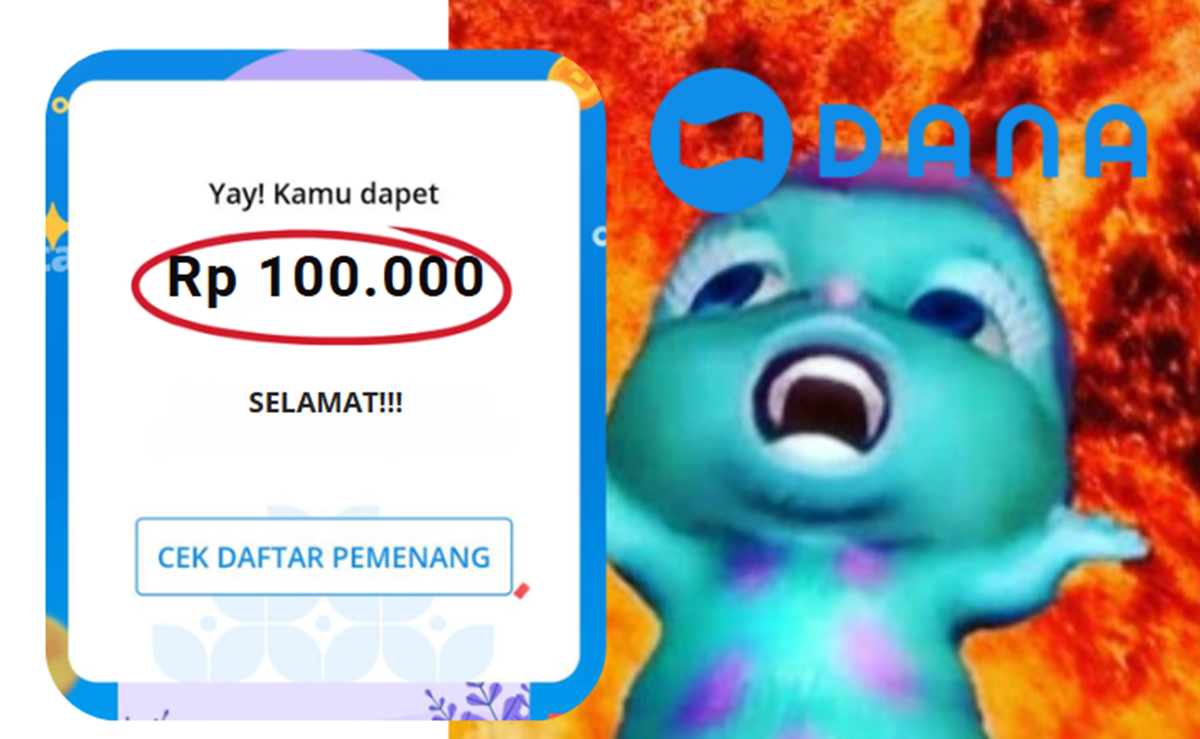
Task: Click the Yay! Kamu dapet heading
Action: 324,194
